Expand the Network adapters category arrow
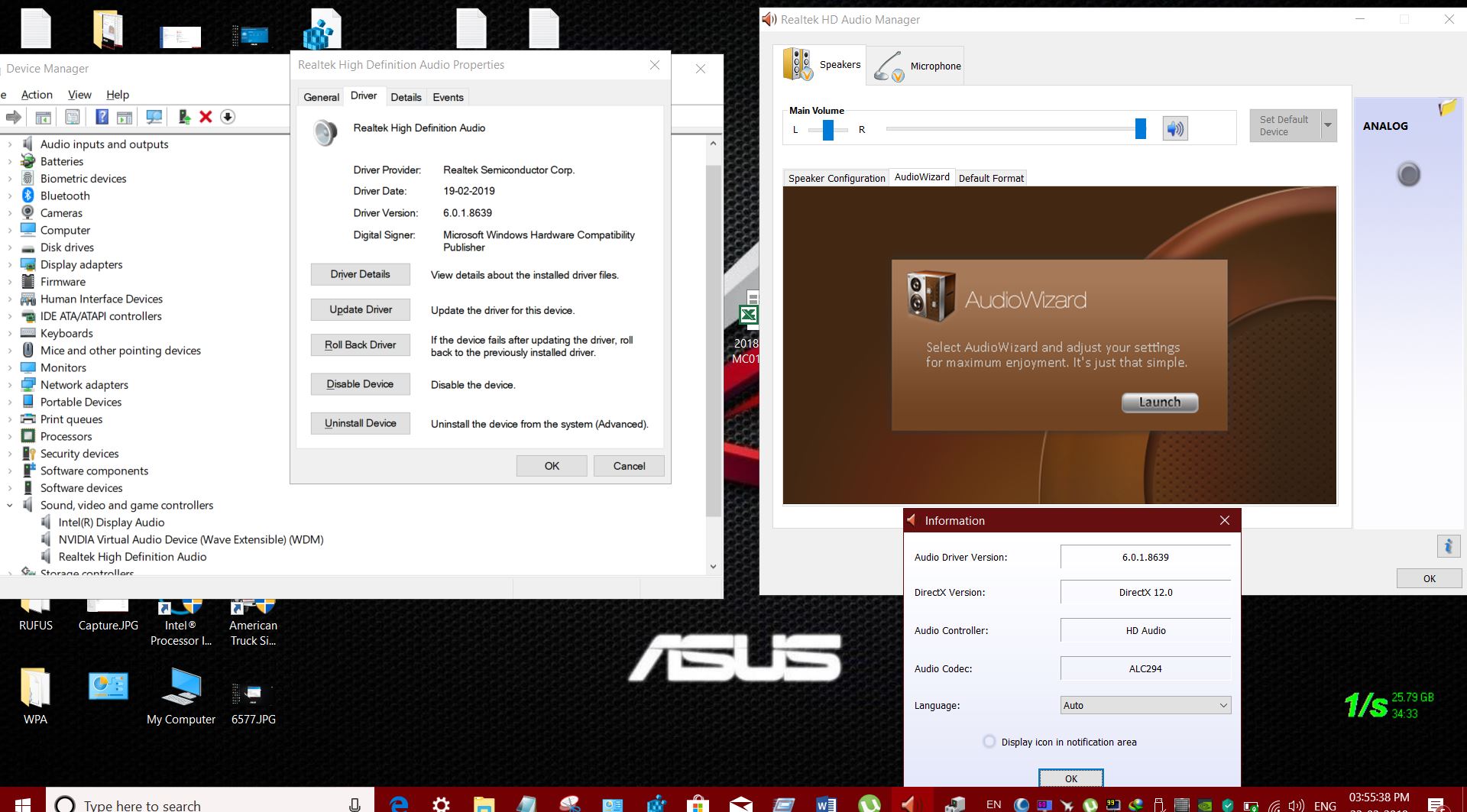The height and width of the screenshot is (812, 1467). pyautogui.click(x=10, y=385)
